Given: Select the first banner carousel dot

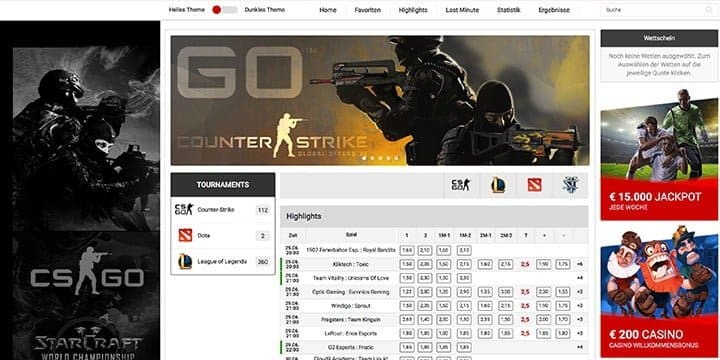Looking at the screenshot, I should click(x=364, y=158).
